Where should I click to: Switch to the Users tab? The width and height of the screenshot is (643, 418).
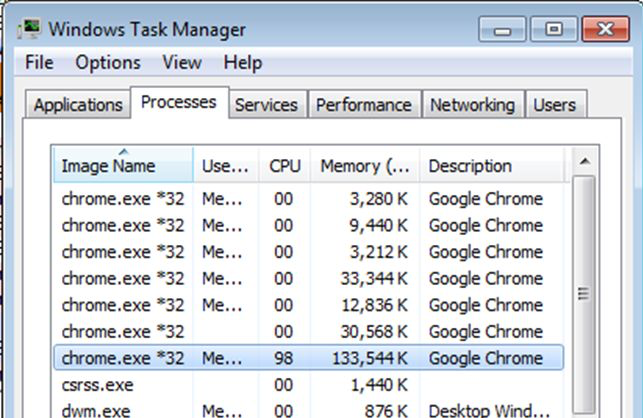(554, 105)
